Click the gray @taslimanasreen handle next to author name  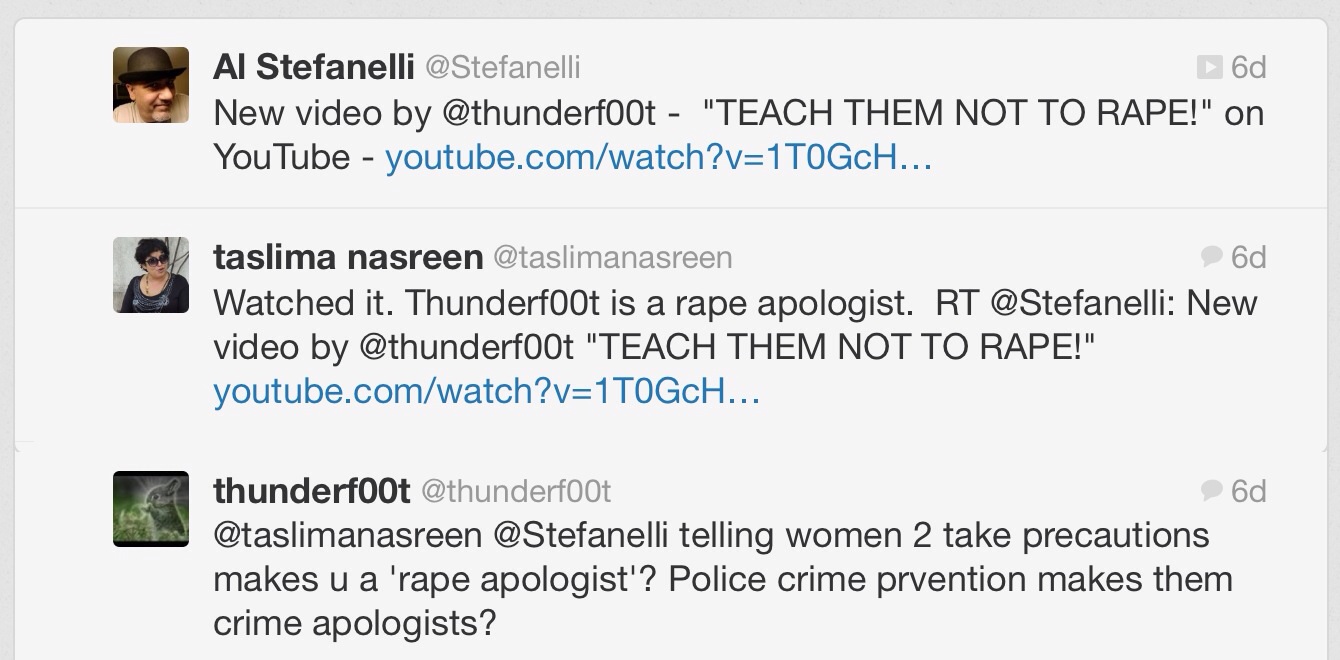pyautogui.click(x=612, y=258)
